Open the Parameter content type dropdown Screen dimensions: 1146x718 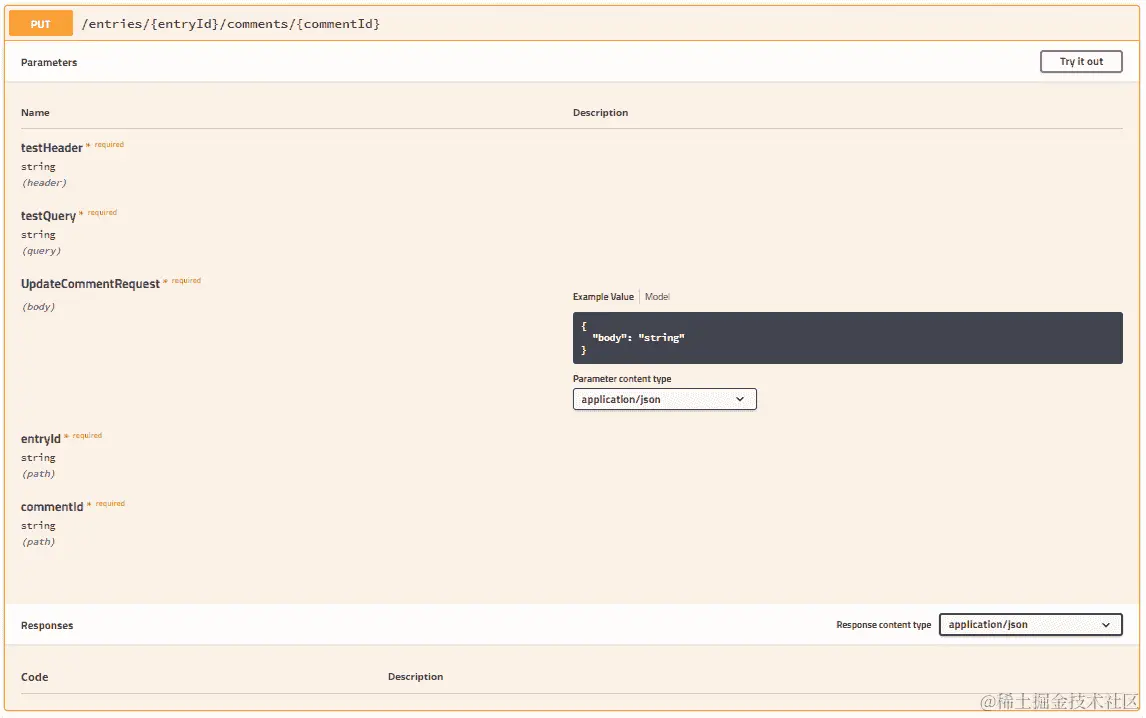[664, 399]
